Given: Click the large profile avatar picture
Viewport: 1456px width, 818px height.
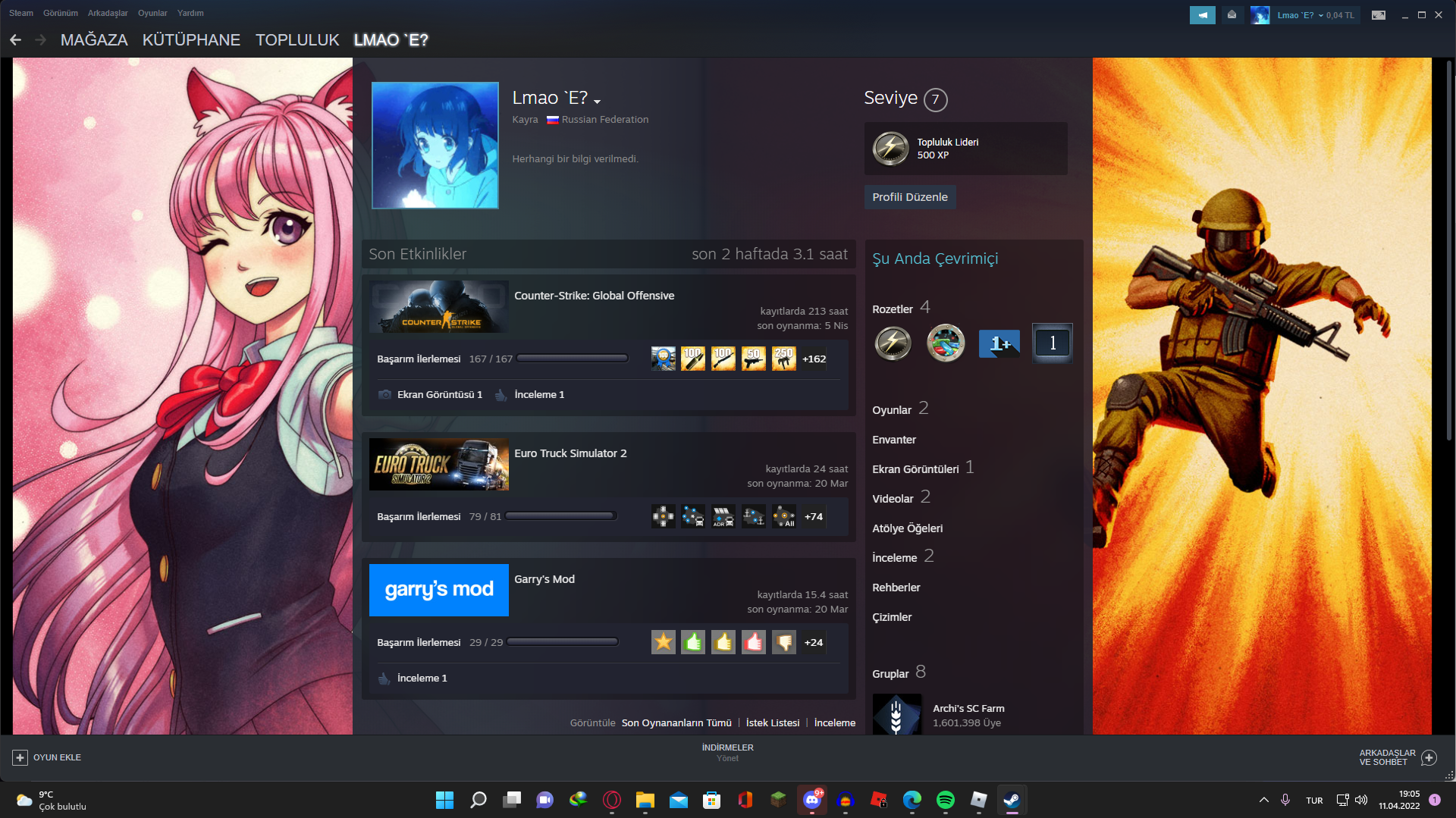Looking at the screenshot, I should [435, 146].
